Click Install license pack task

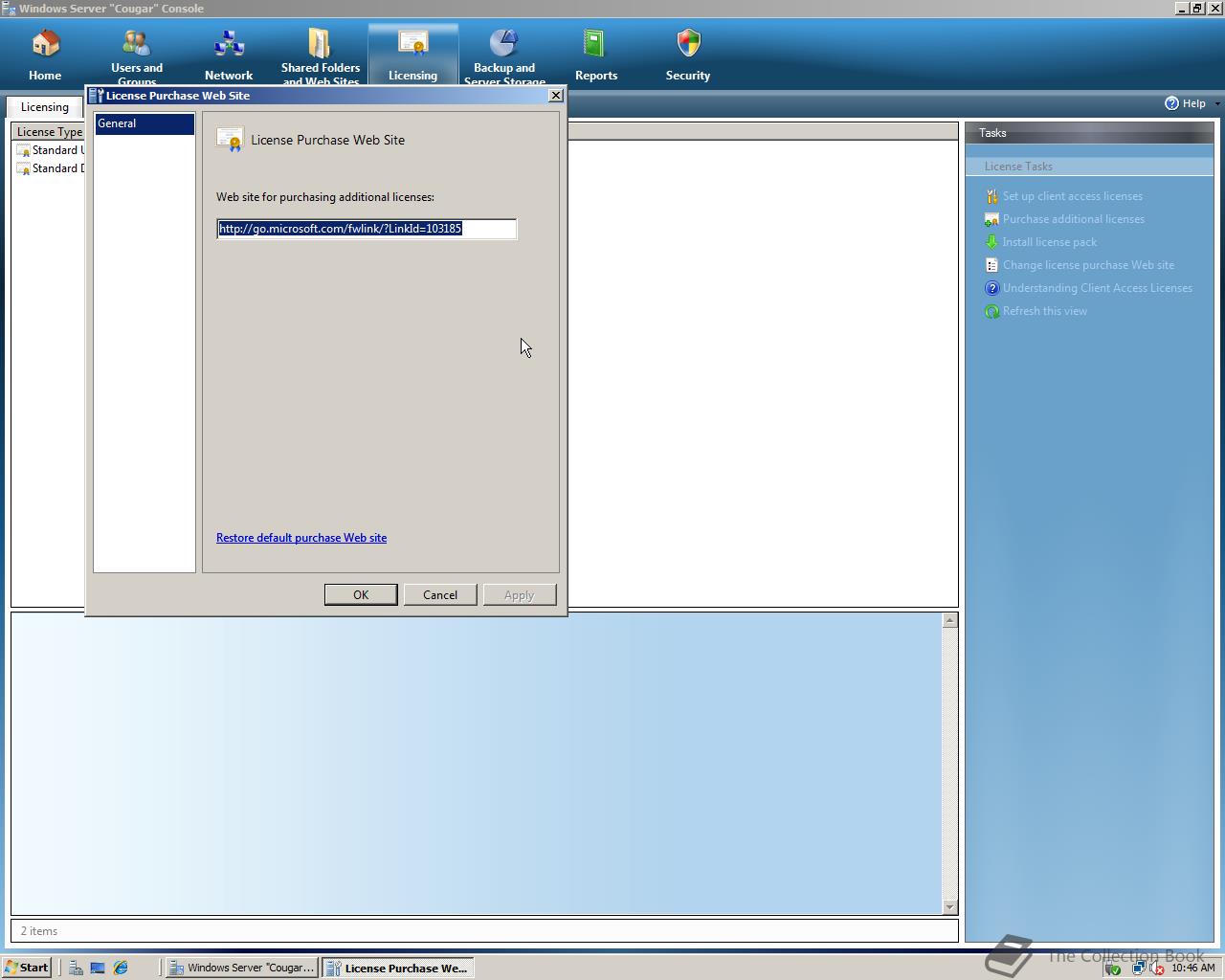point(1049,242)
